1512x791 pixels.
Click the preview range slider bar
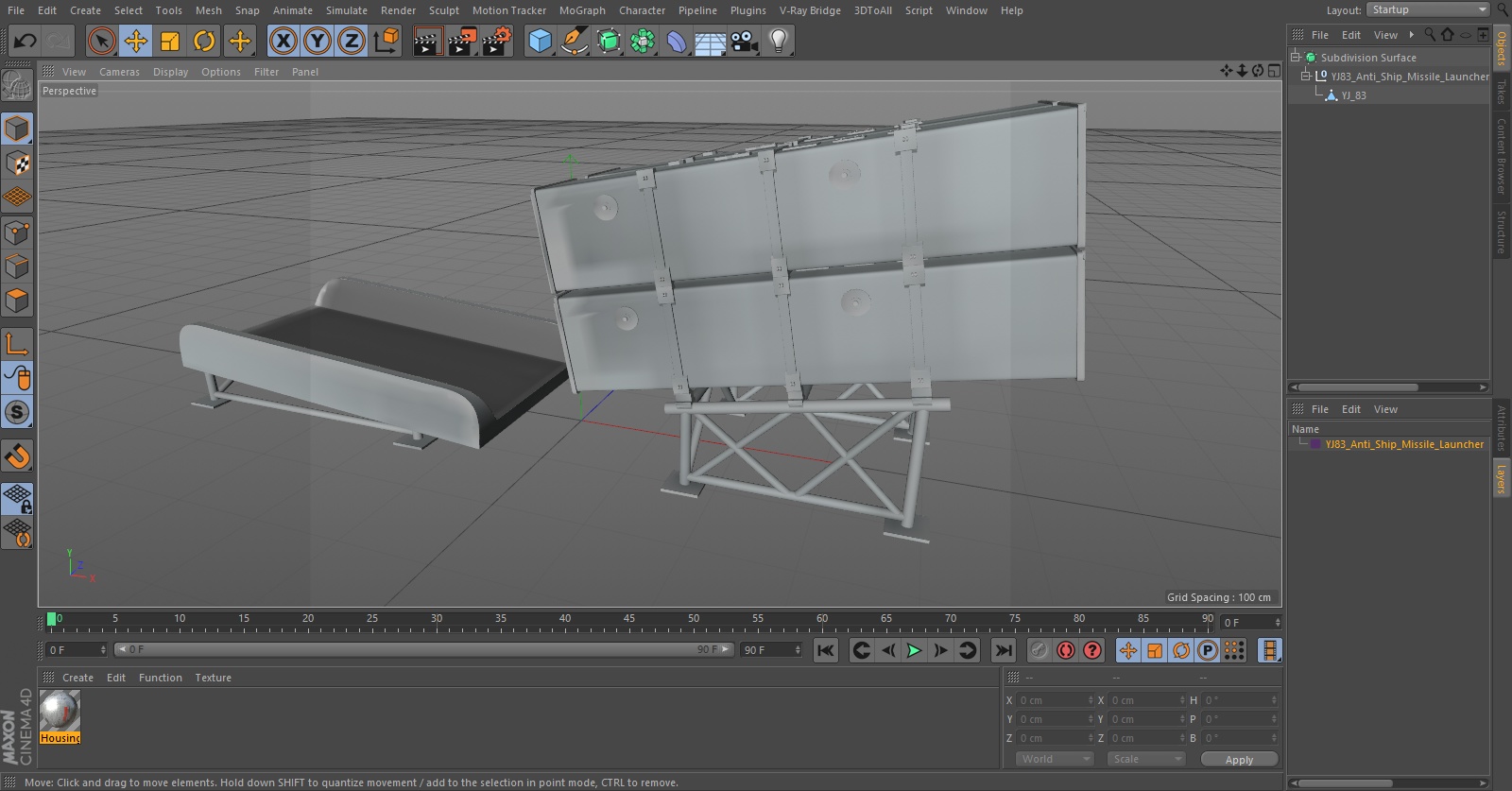pos(423,649)
